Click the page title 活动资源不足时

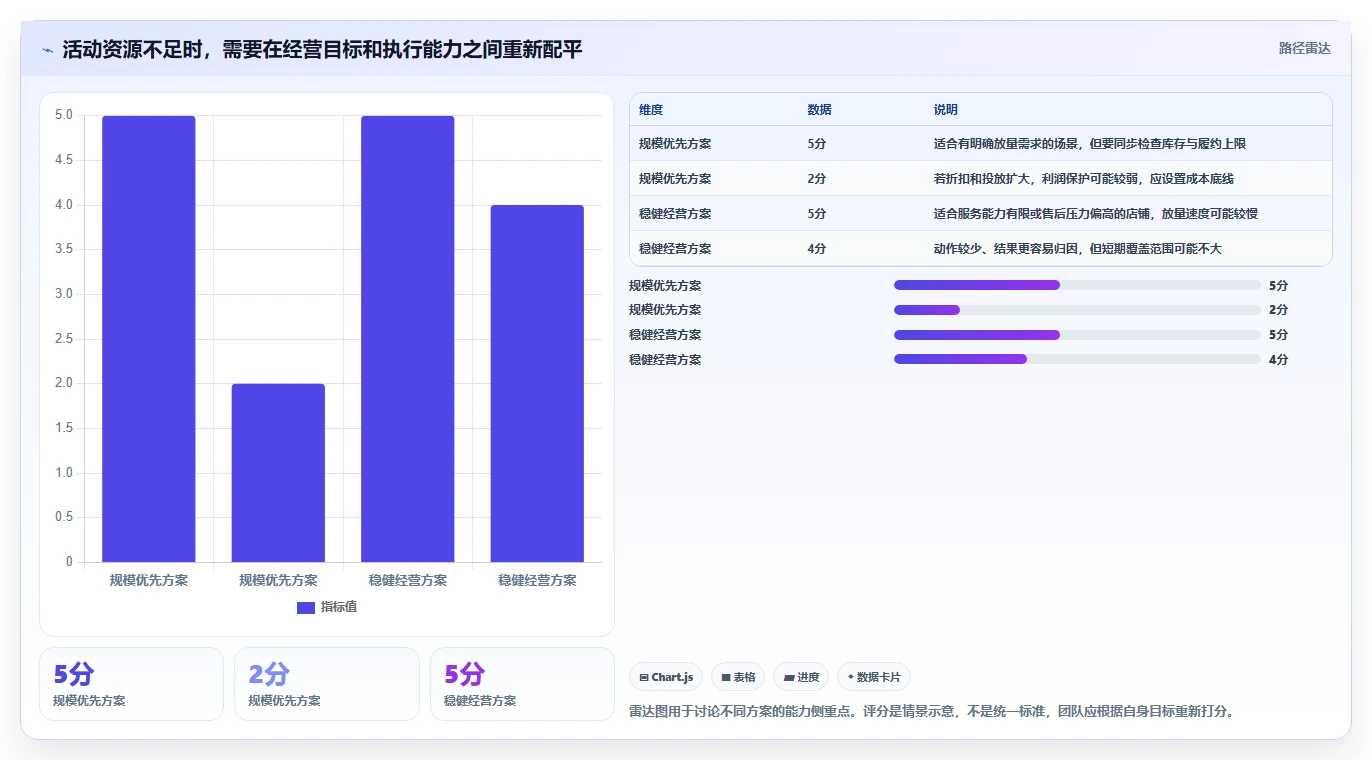[322, 49]
